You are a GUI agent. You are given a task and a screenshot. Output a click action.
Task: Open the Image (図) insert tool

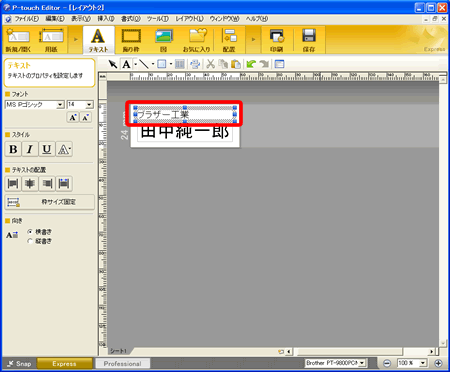pos(163,40)
